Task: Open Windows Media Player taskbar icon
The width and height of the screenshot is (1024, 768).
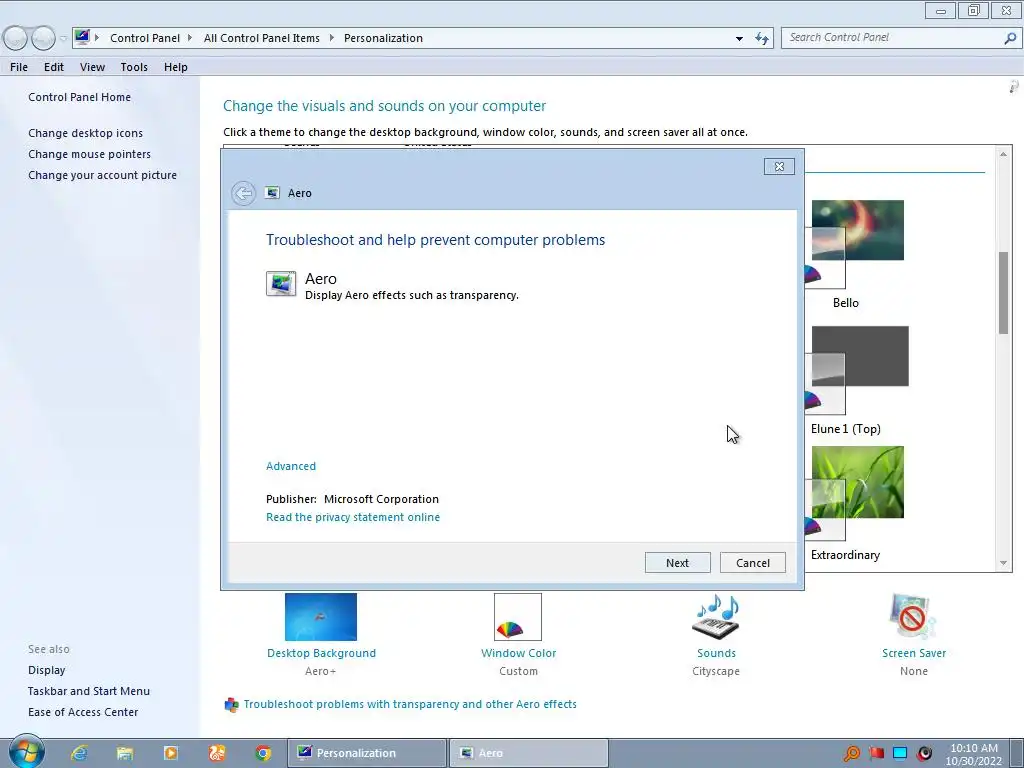Action: (170, 753)
